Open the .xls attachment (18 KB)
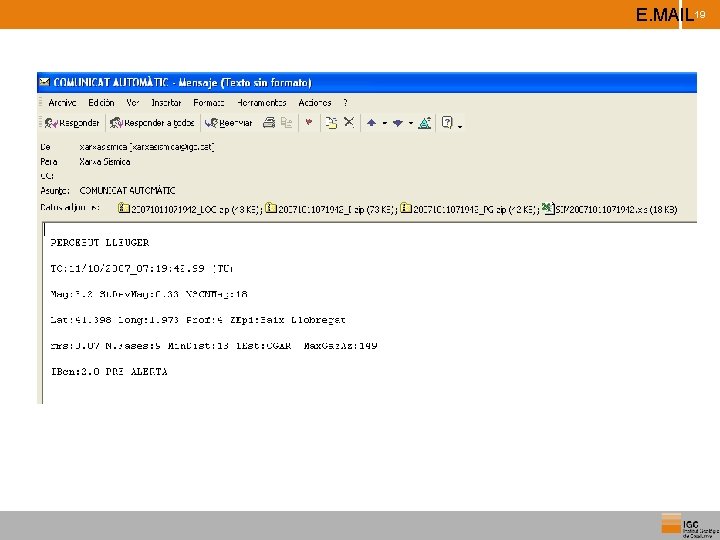720x540 pixels. (x=609, y=209)
